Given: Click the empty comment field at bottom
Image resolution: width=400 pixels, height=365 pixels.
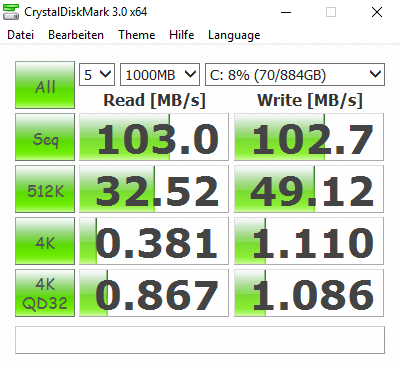Looking at the screenshot, I should [x=200, y=340].
